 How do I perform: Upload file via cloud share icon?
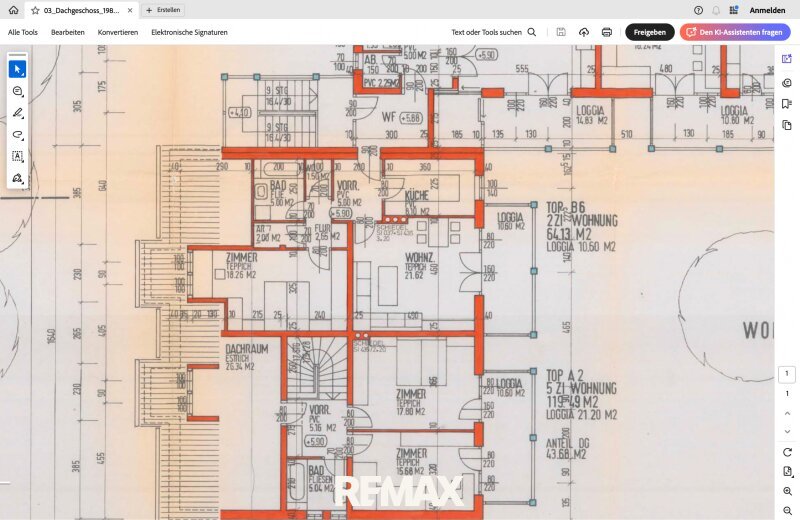[x=584, y=32]
